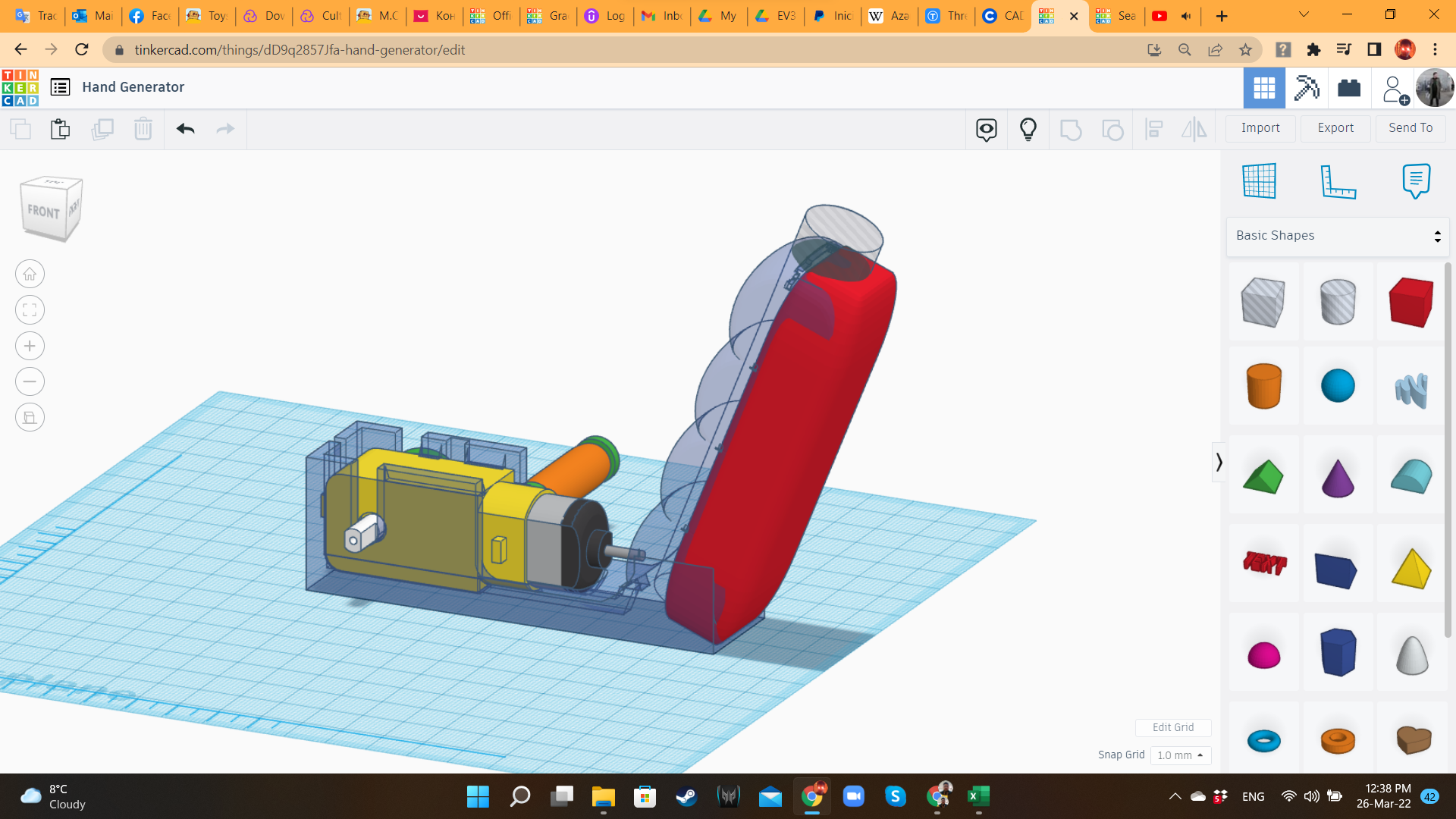Toggle notes visibility eye icon
This screenshot has width=1456, height=819.
click(x=986, y=129)
